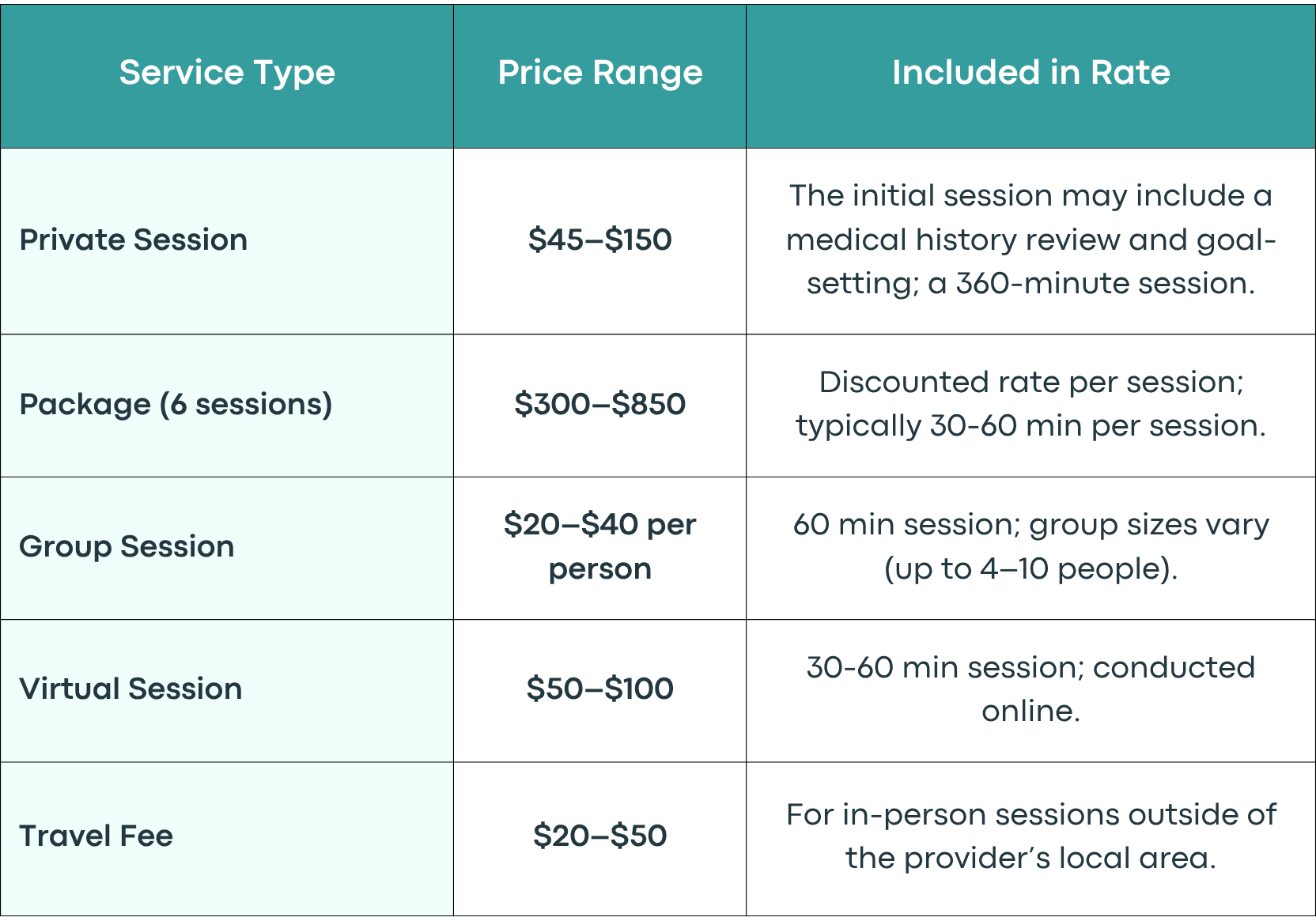Select the Travel Fee row label

(96, 836)
